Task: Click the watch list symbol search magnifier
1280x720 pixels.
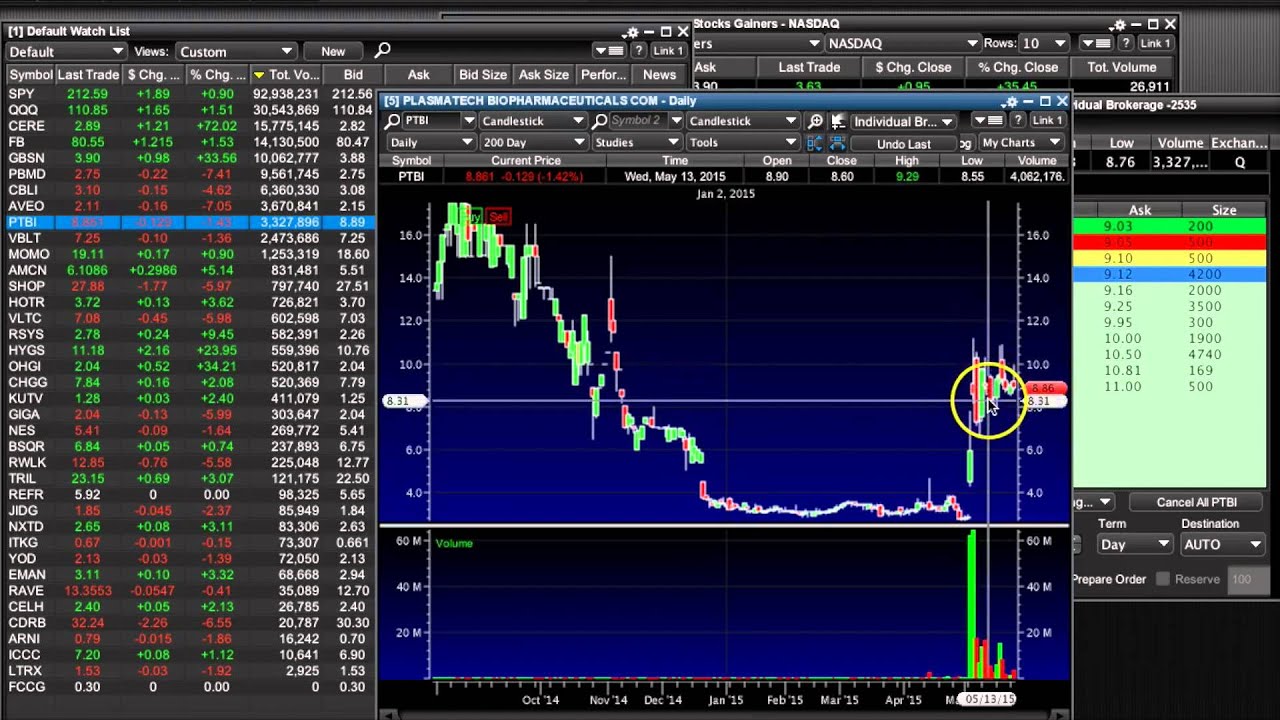Action: [x=382, y=51]
